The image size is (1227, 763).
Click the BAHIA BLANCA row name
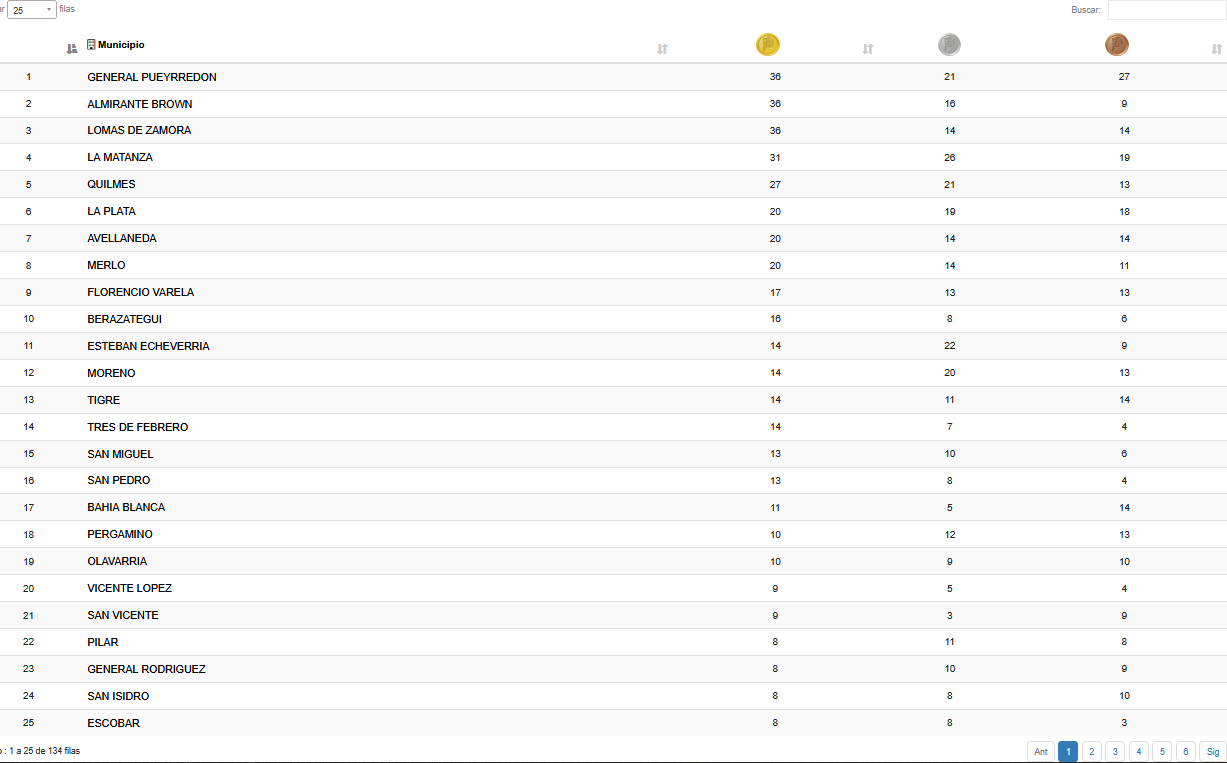click(x=126, y=508)
